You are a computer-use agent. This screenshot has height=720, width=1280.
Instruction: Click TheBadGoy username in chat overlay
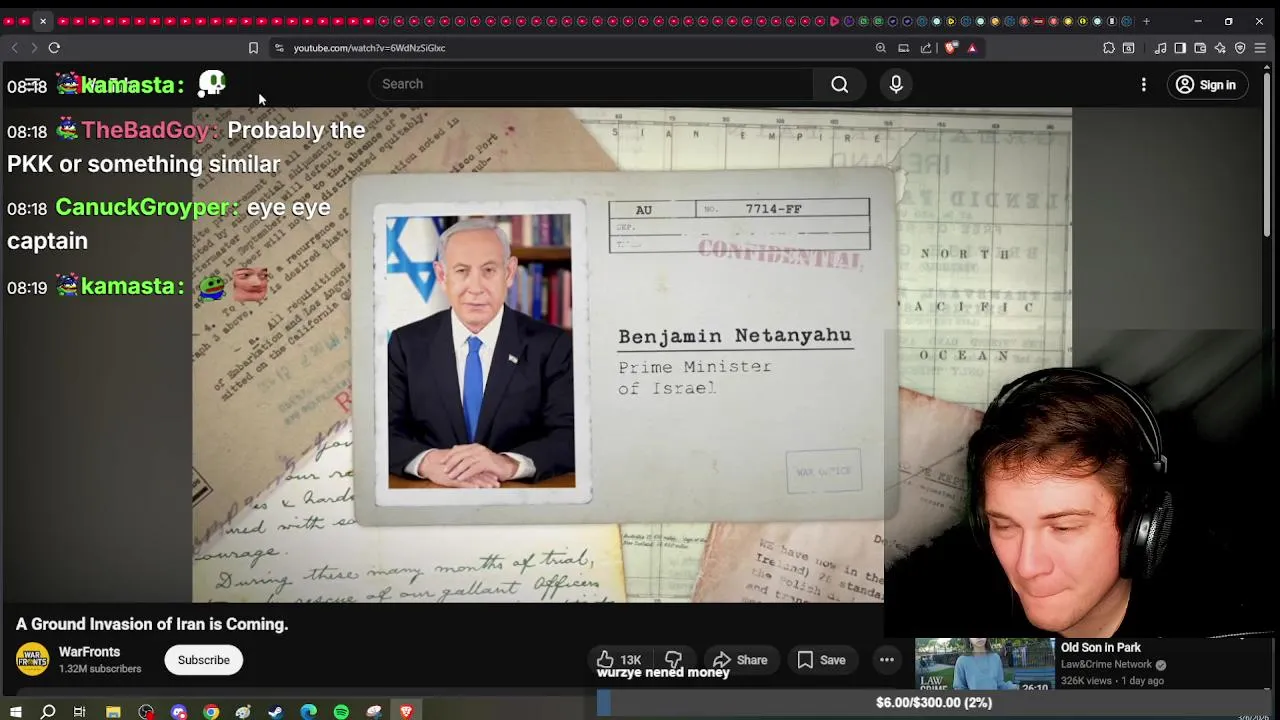click(x=147, y=130)
